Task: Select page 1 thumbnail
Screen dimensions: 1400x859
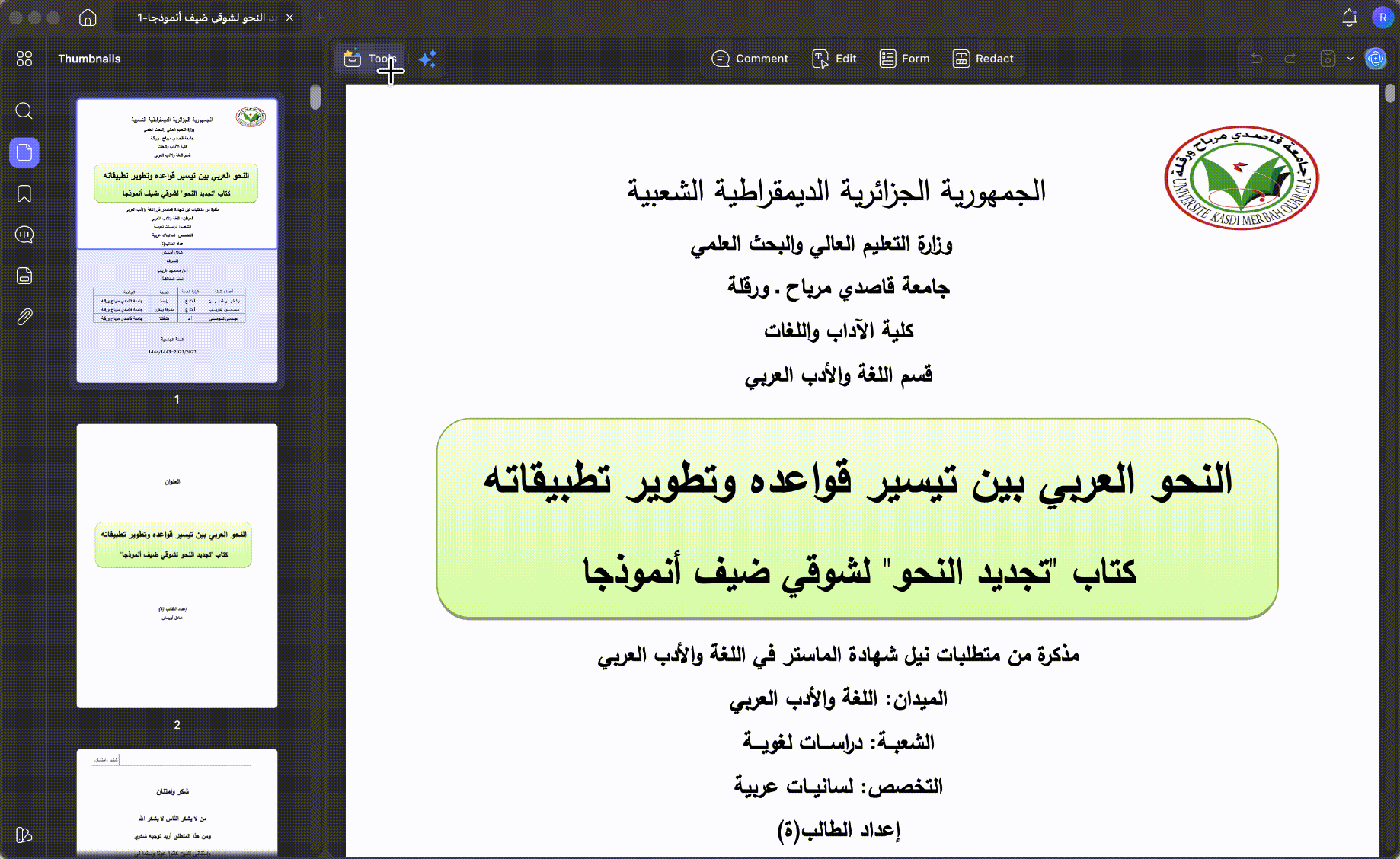Action: tap(177, 241)
